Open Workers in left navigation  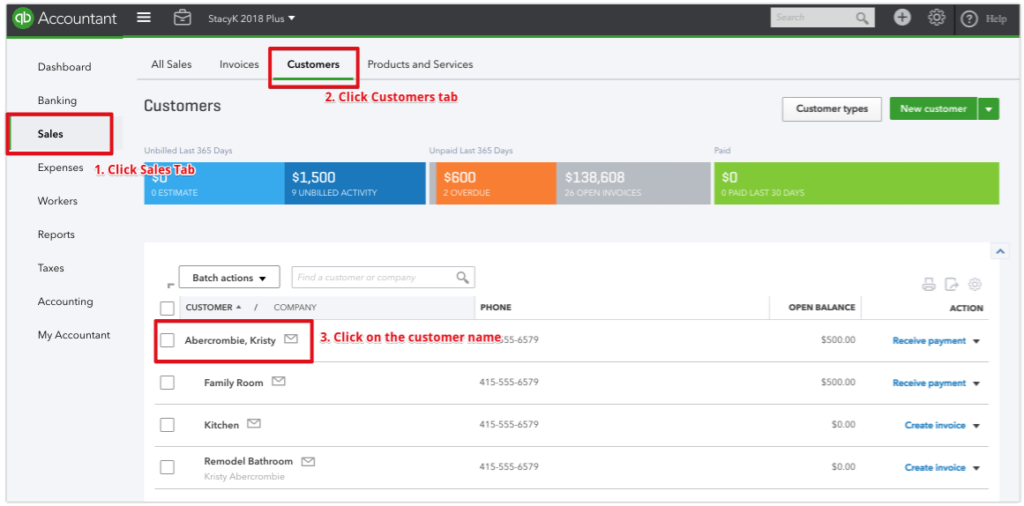click(57, 200)
